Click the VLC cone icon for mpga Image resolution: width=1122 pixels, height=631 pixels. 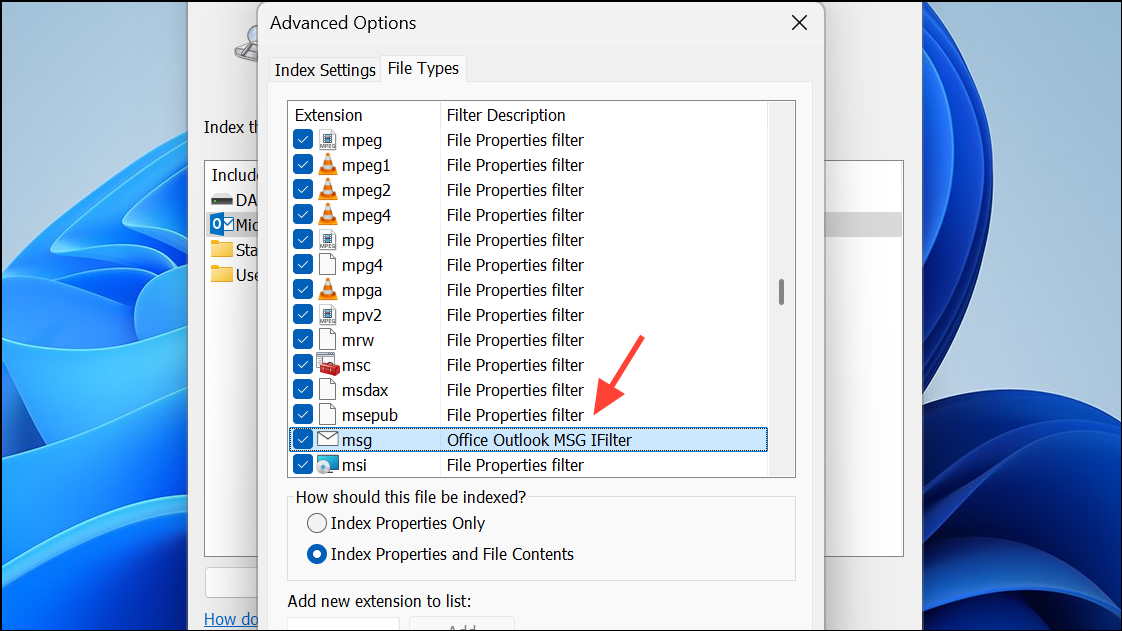tap(328, 290)
